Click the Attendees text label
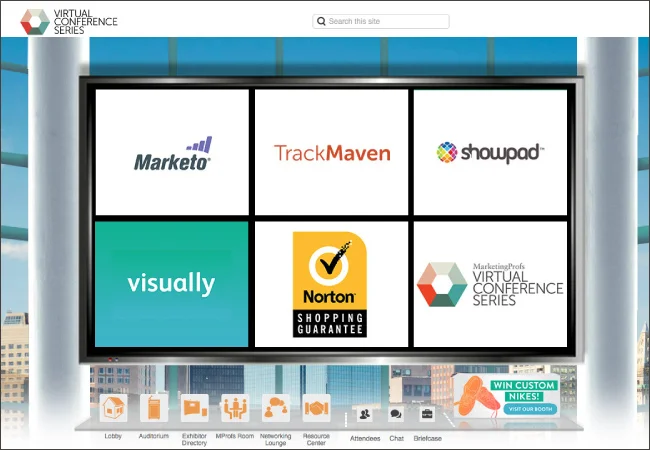This screenshot has width=650, height=450. tap(365, 438)
